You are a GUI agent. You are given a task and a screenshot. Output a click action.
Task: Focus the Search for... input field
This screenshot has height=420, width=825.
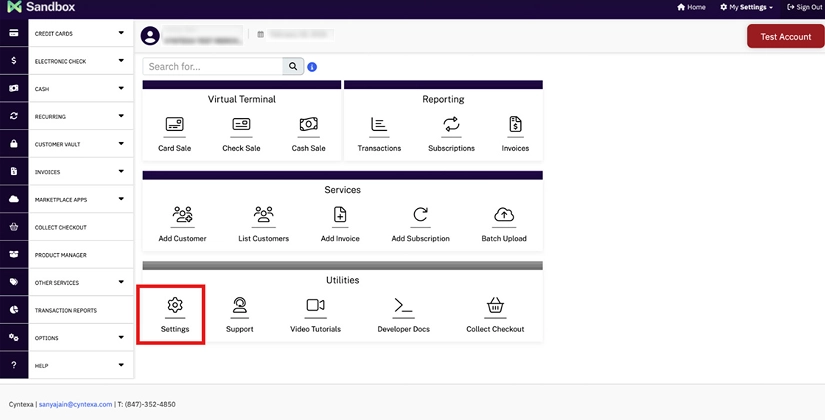click(213, 66)
